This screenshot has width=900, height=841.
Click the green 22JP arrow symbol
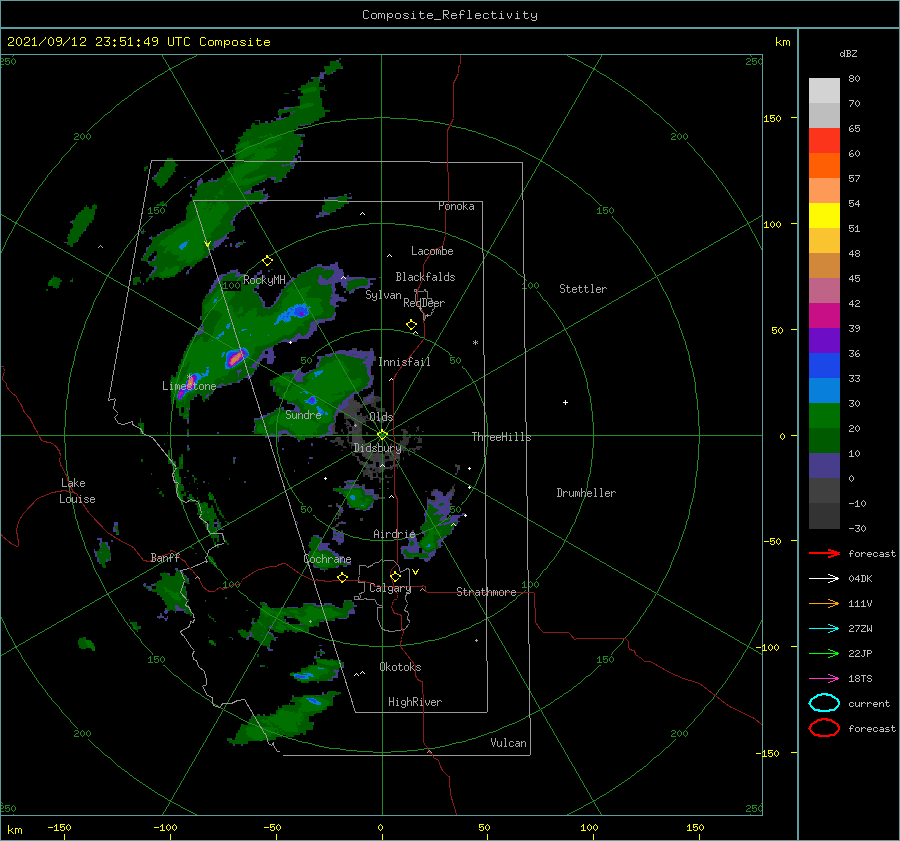(x=824, y=653)
